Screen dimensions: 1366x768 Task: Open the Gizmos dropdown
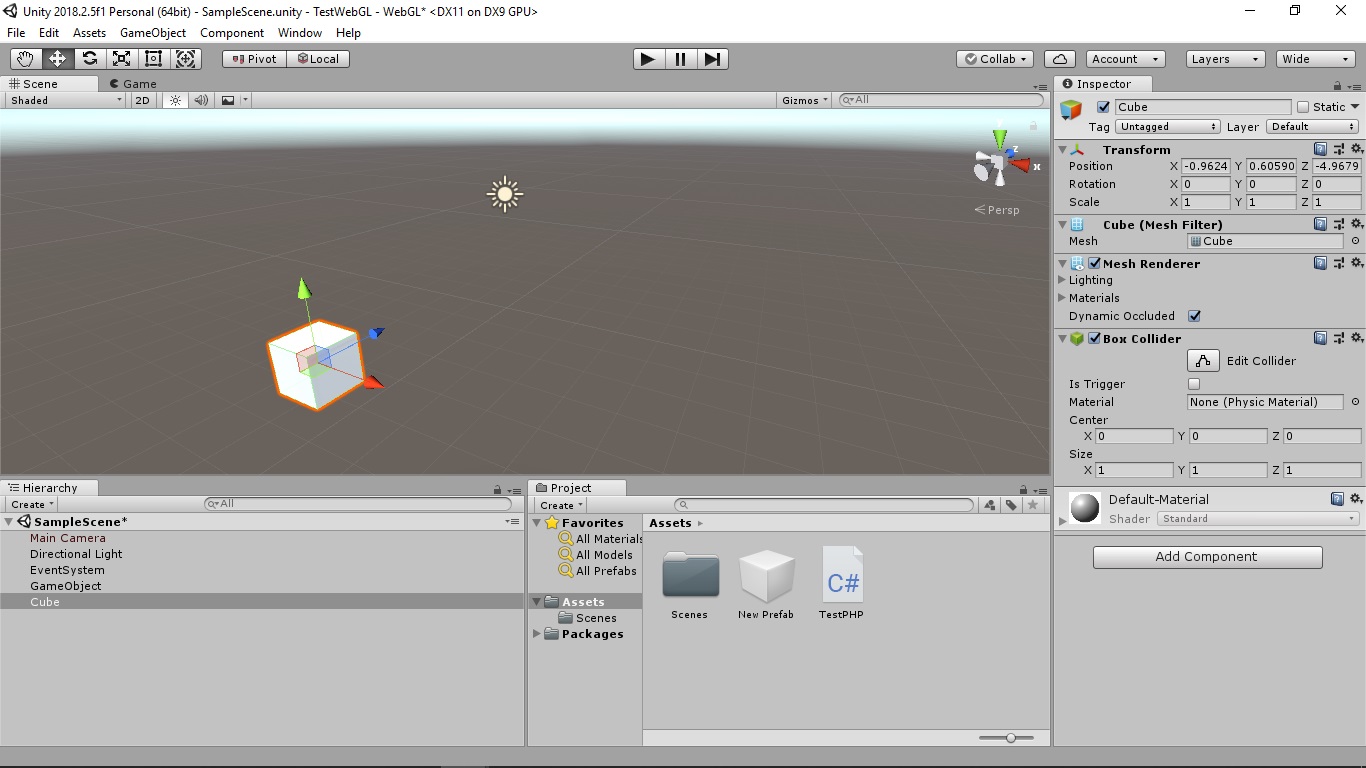[806, 100]
